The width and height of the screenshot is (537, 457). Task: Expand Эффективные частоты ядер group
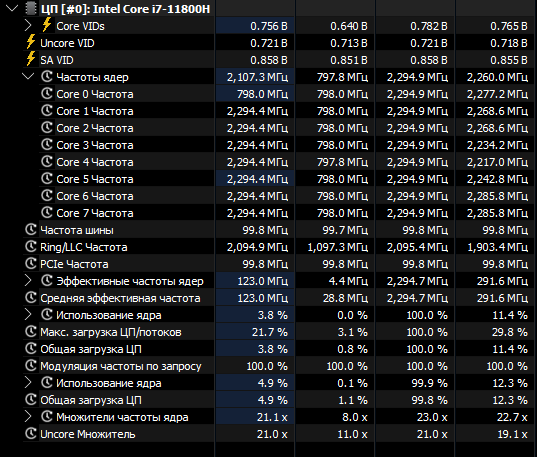tap(28, 280)
